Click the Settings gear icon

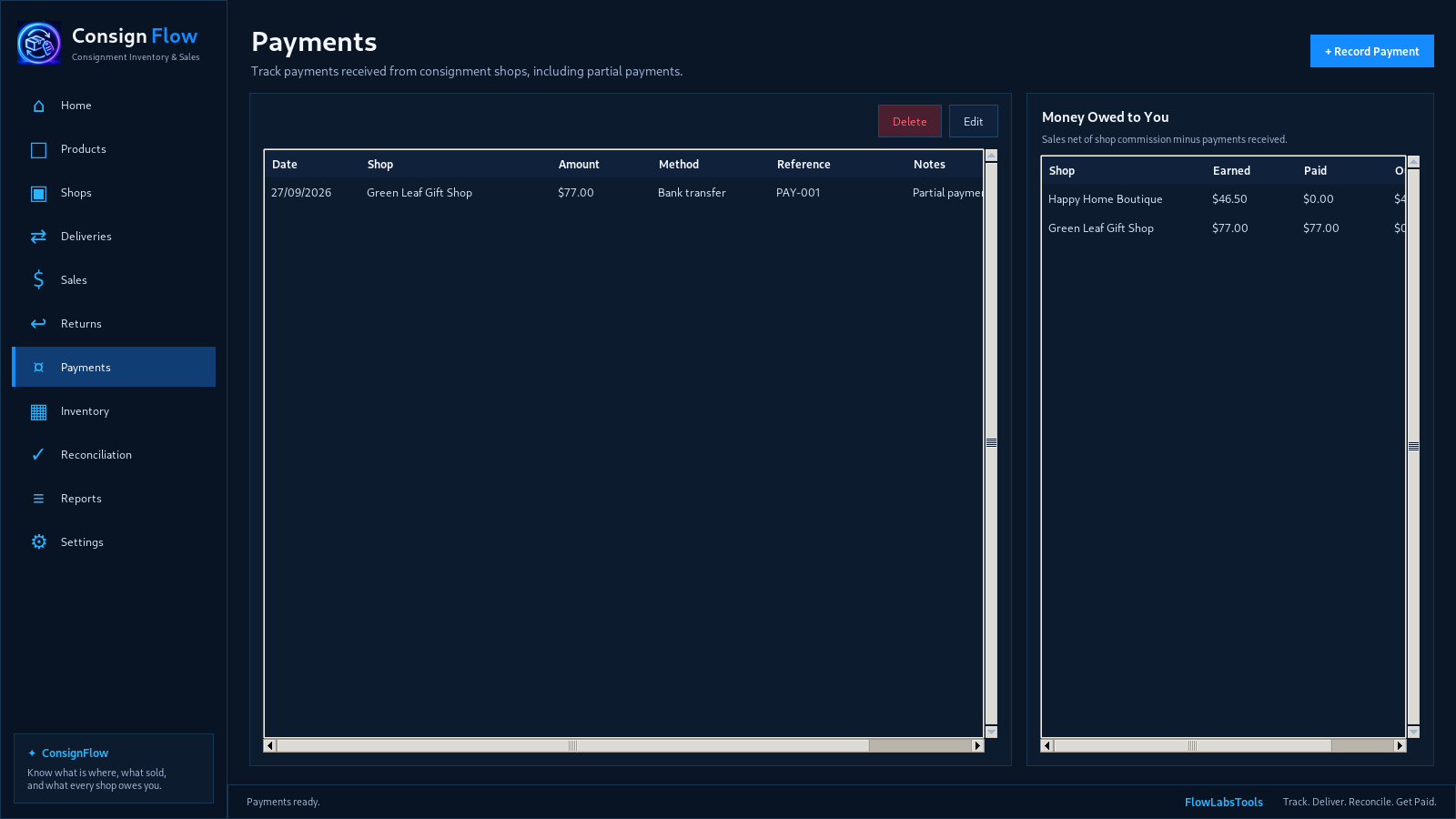click(x=38, y=541)
